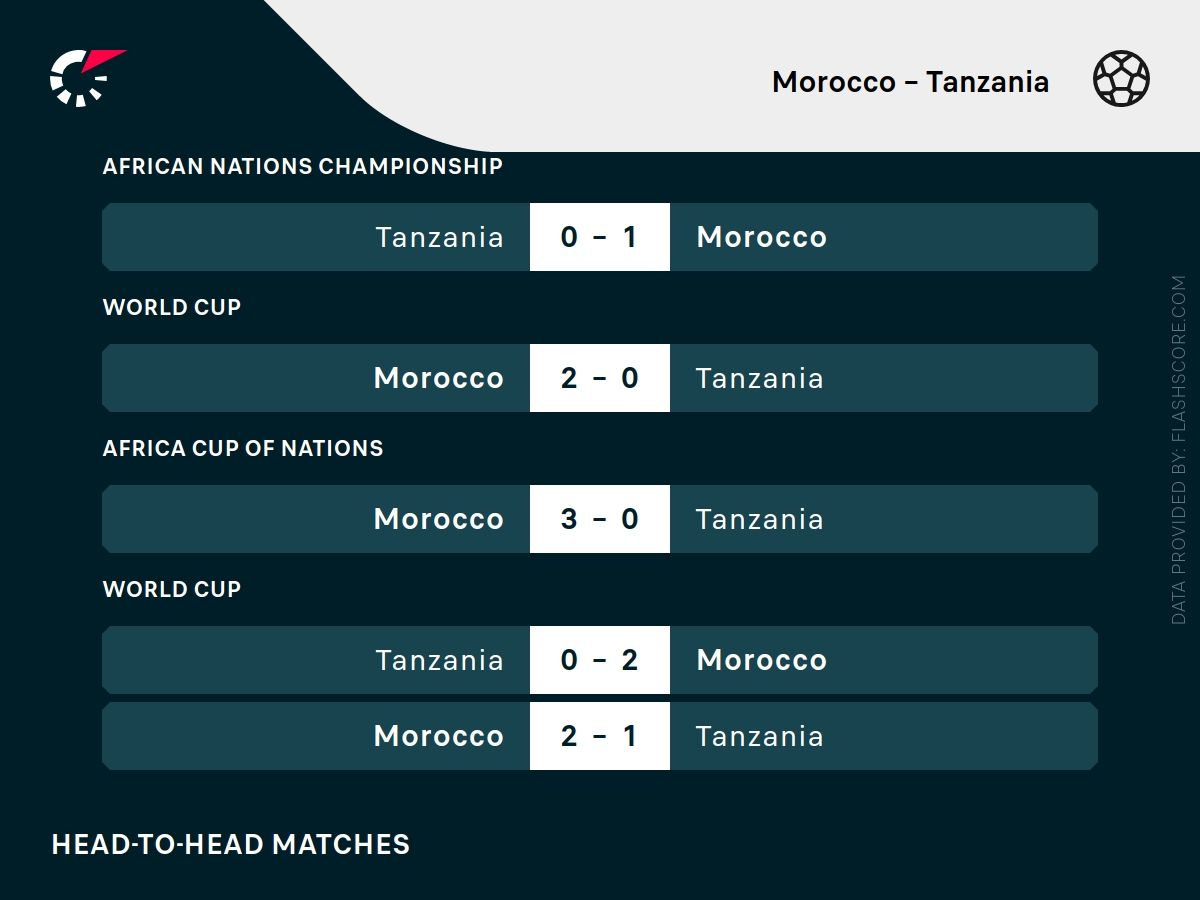Screen dimensions: 1200x900
Task: Click the World Cup heading above the 0-2 match
Action: tap(172, 589)
